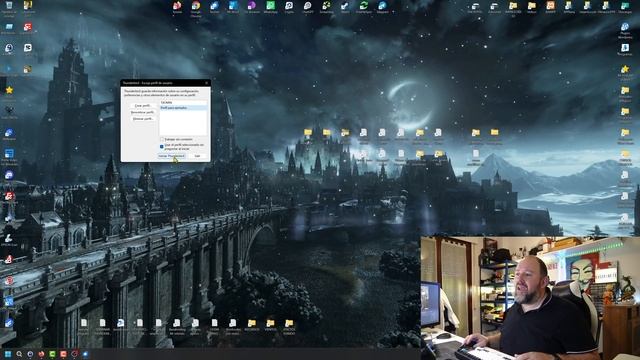Open the green WhatsApp desktop shortcut
This screenshot has width=640, height=360.
pos(270,6)
